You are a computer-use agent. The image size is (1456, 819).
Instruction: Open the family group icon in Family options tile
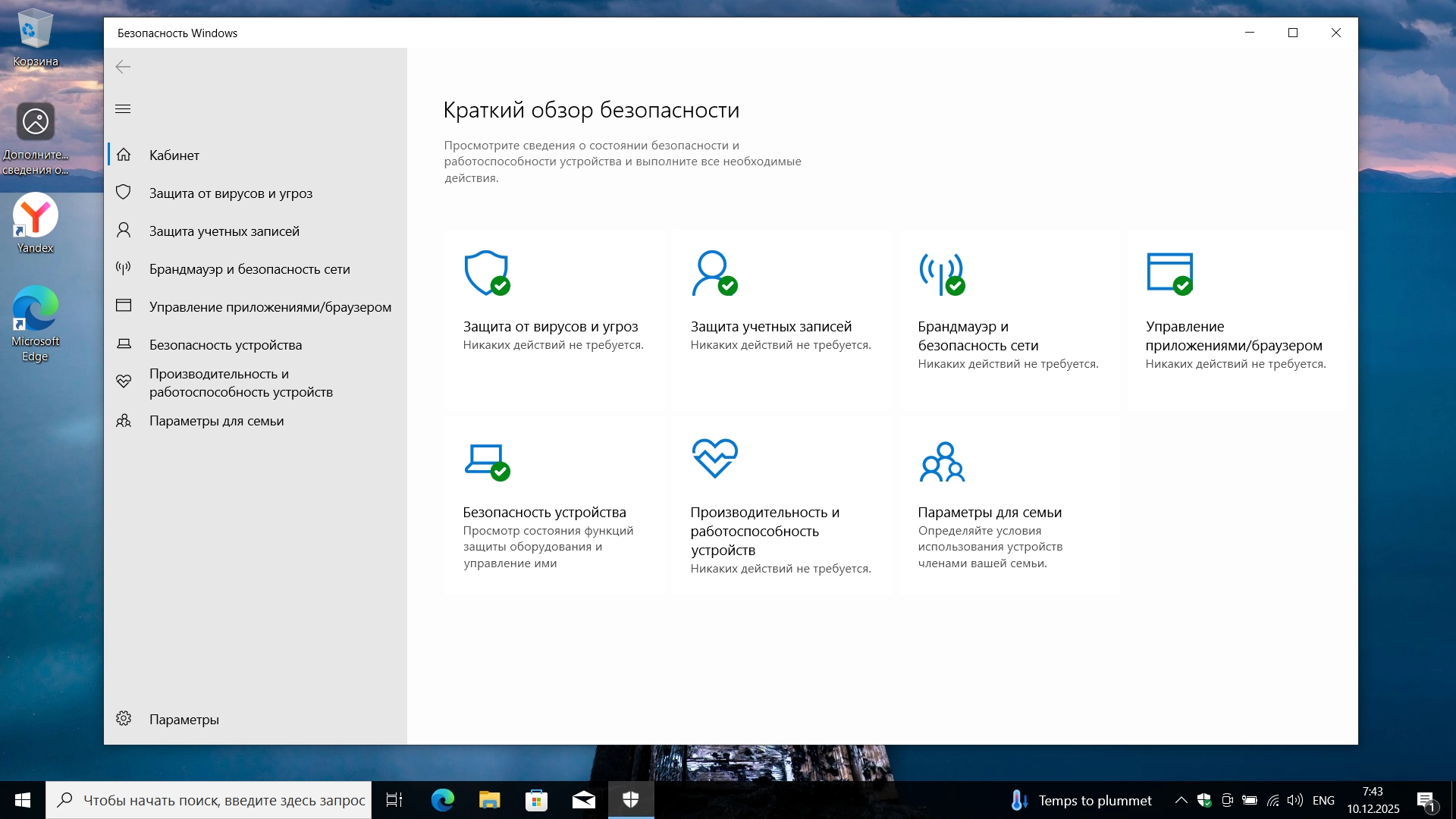(942, 462)
